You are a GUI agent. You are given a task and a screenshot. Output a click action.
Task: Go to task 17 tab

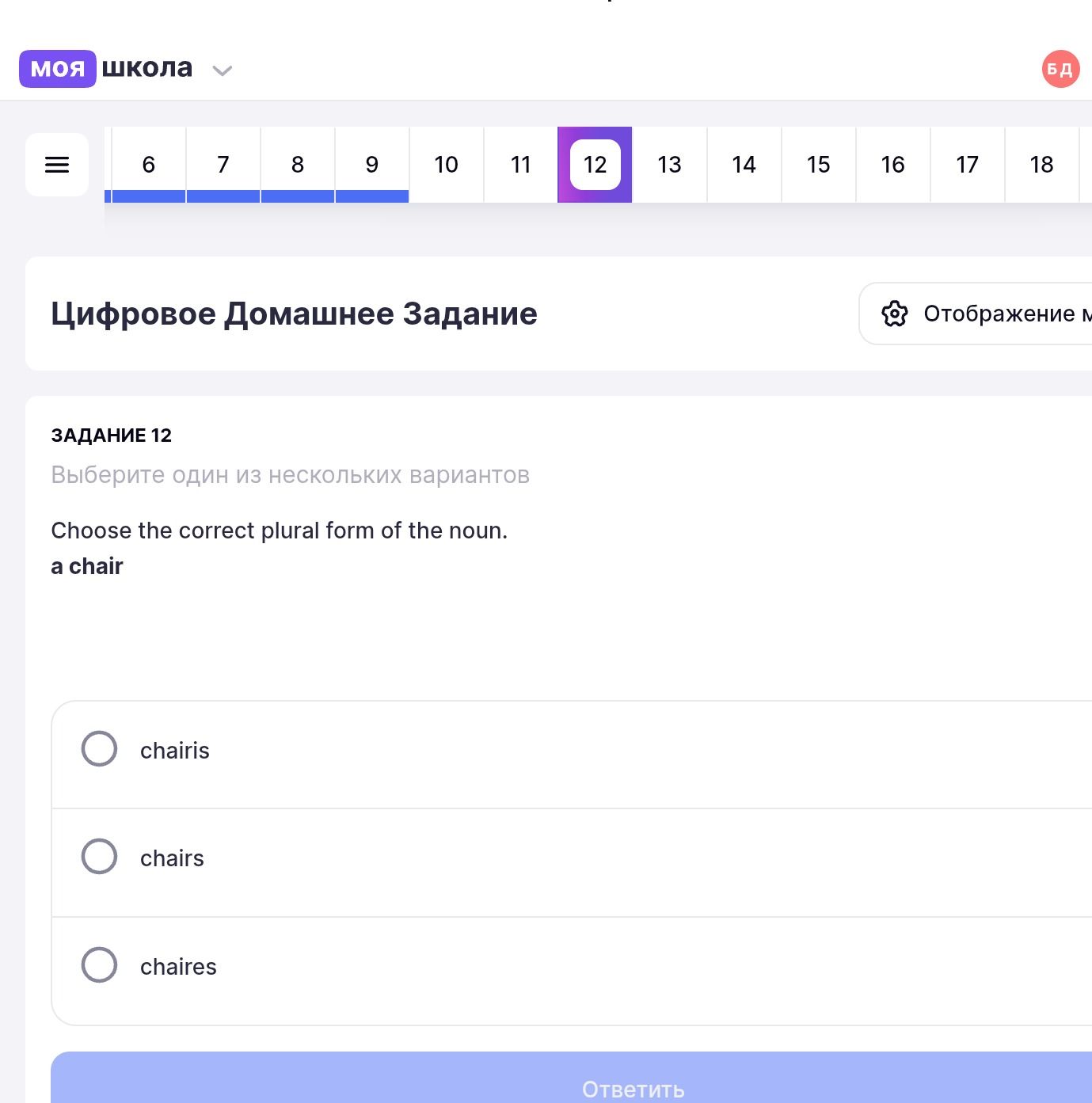click(x=968, y=165)
